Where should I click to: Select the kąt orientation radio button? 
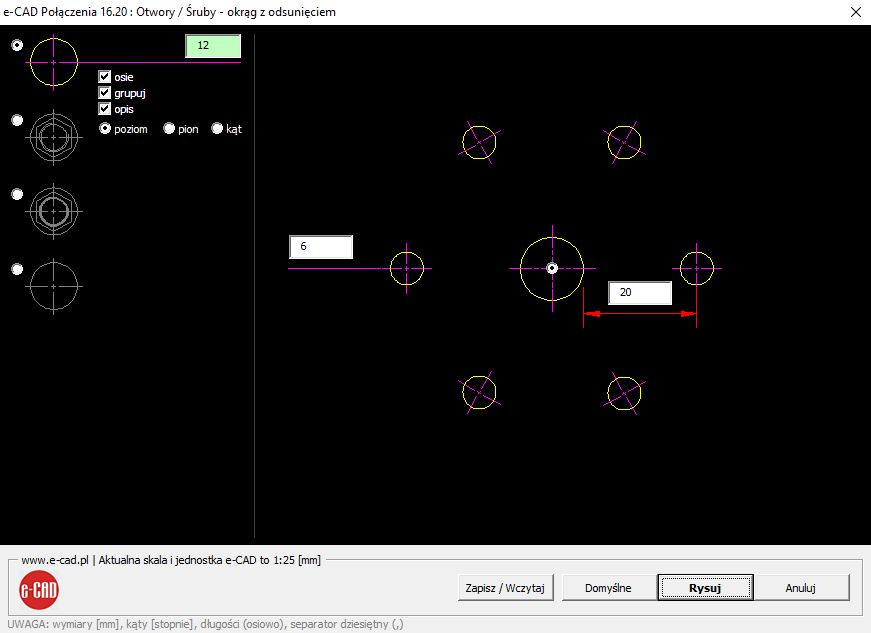[217, 129]
